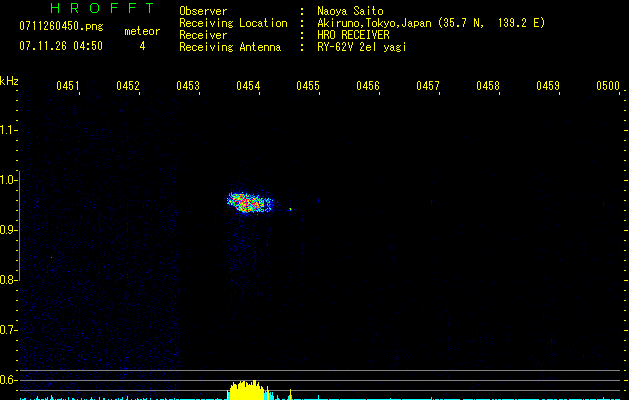
Task: Click the kHz axis unit label
Action: [x=9, y=80]
